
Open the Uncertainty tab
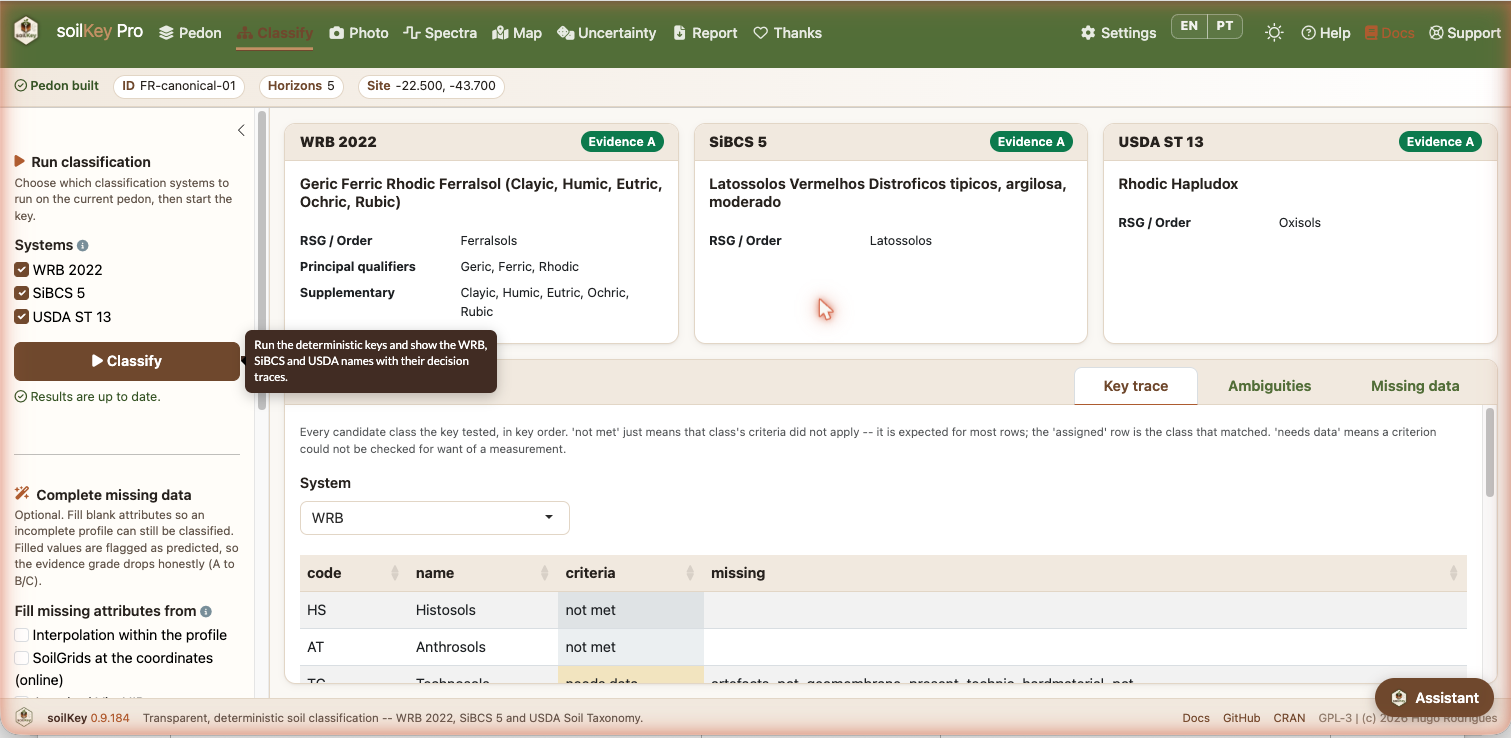(607, 33)
